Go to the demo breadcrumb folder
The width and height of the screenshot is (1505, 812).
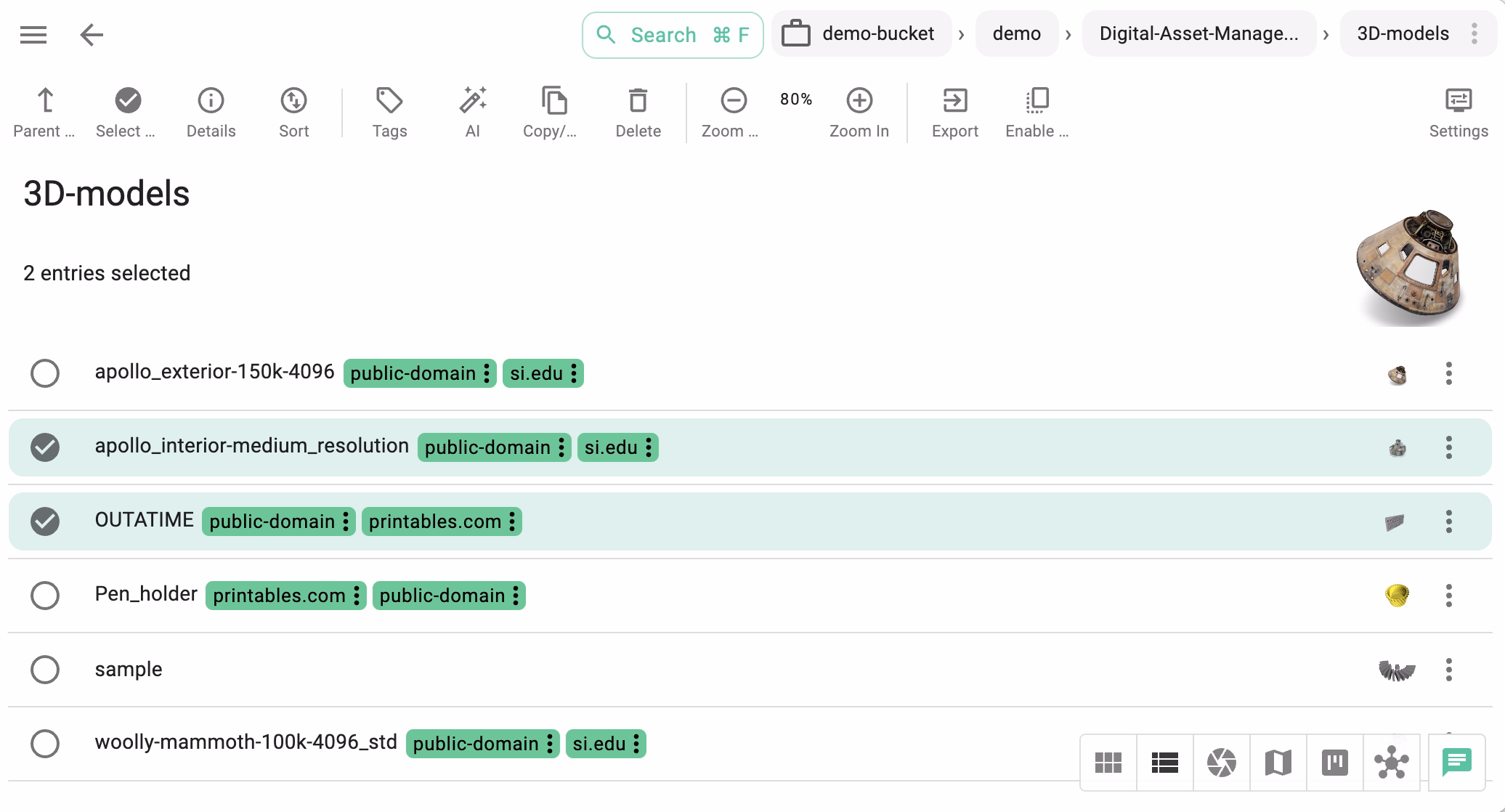1016,33
